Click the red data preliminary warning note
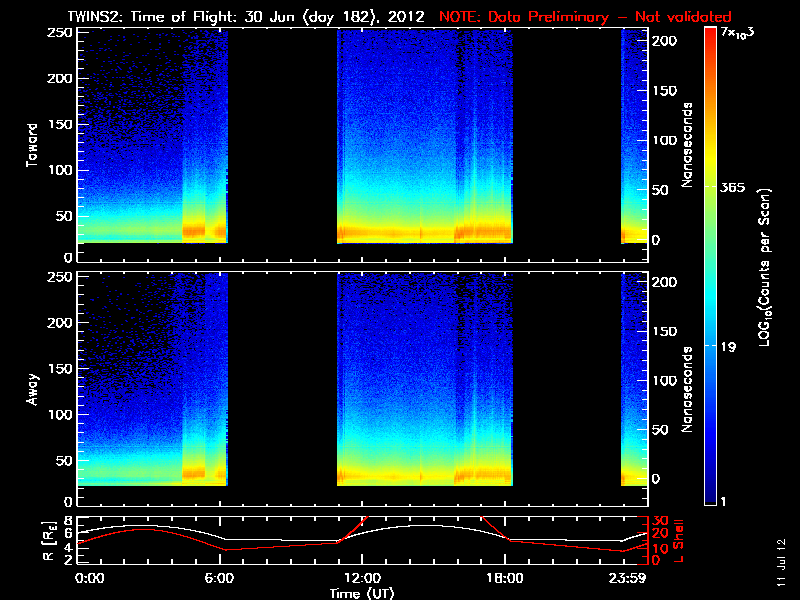The width and height of the screenshot is (800, 600). [584, 17]
